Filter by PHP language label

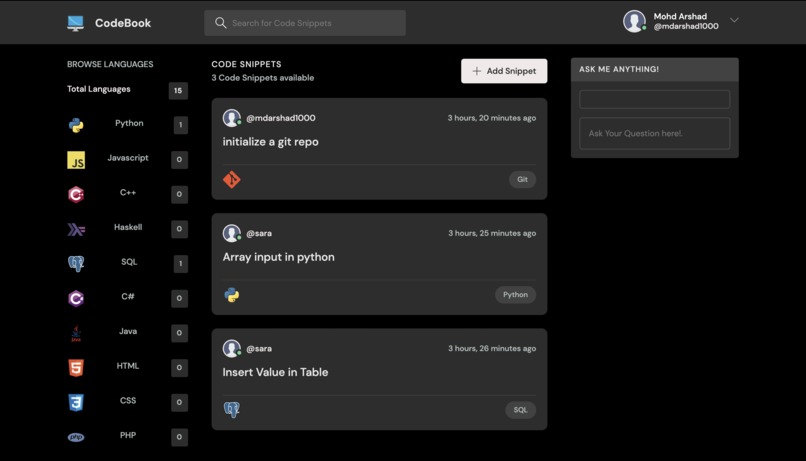click(x=128, y=435)
